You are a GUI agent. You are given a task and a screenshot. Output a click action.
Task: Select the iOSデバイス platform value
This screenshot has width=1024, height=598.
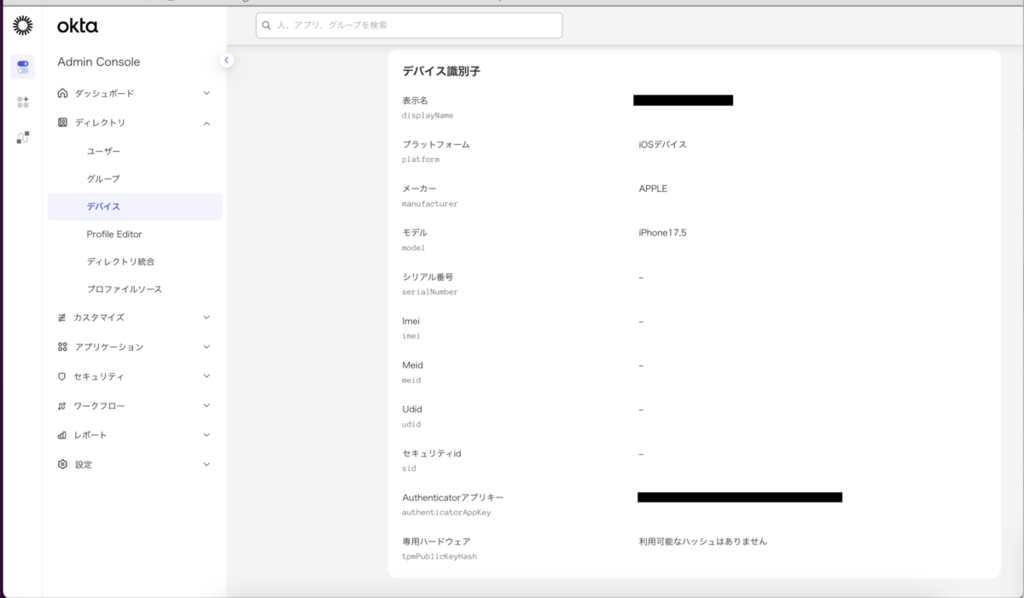click(x=662, y=144)
